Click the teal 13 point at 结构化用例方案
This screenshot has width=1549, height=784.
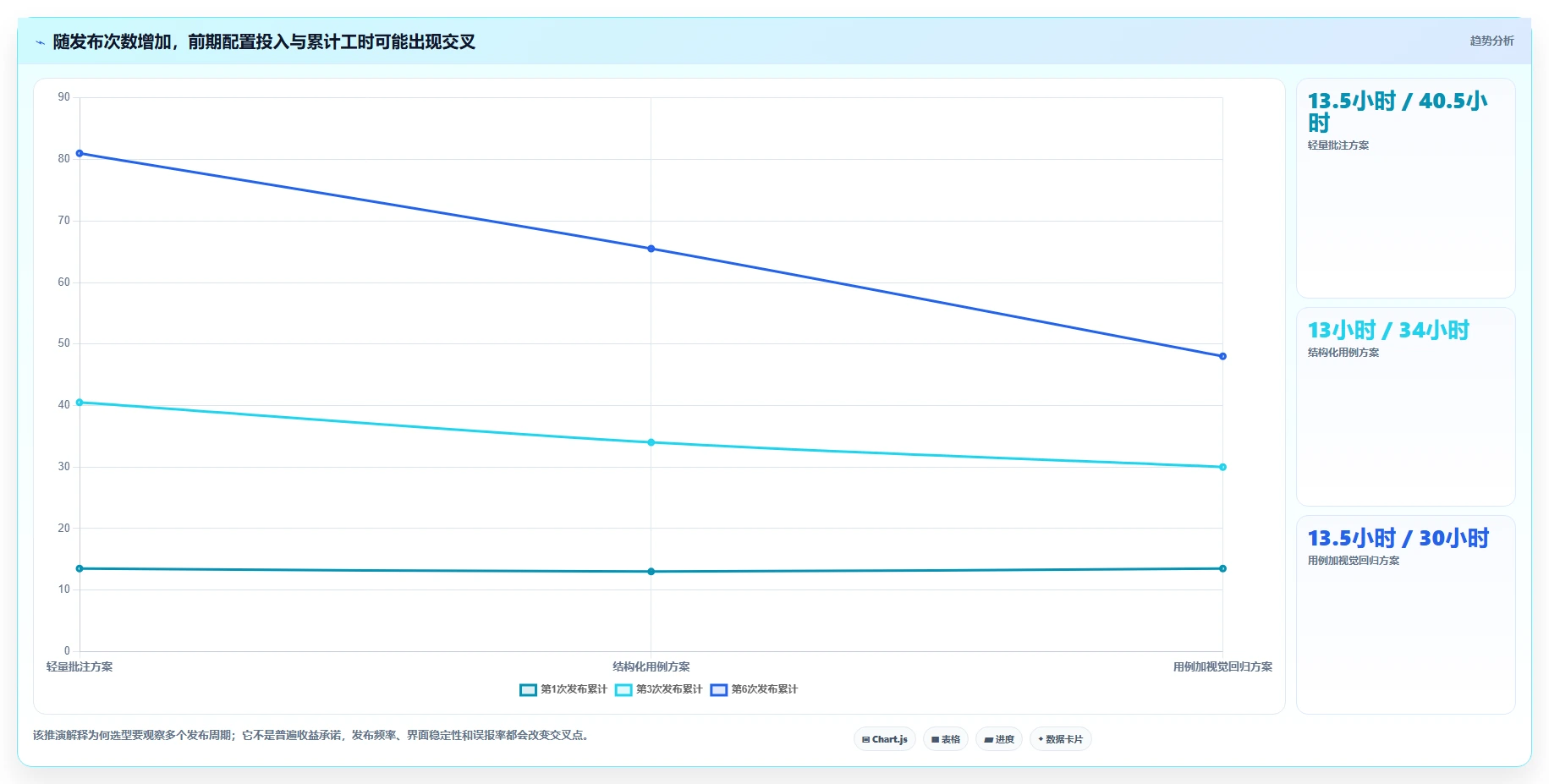651,572
